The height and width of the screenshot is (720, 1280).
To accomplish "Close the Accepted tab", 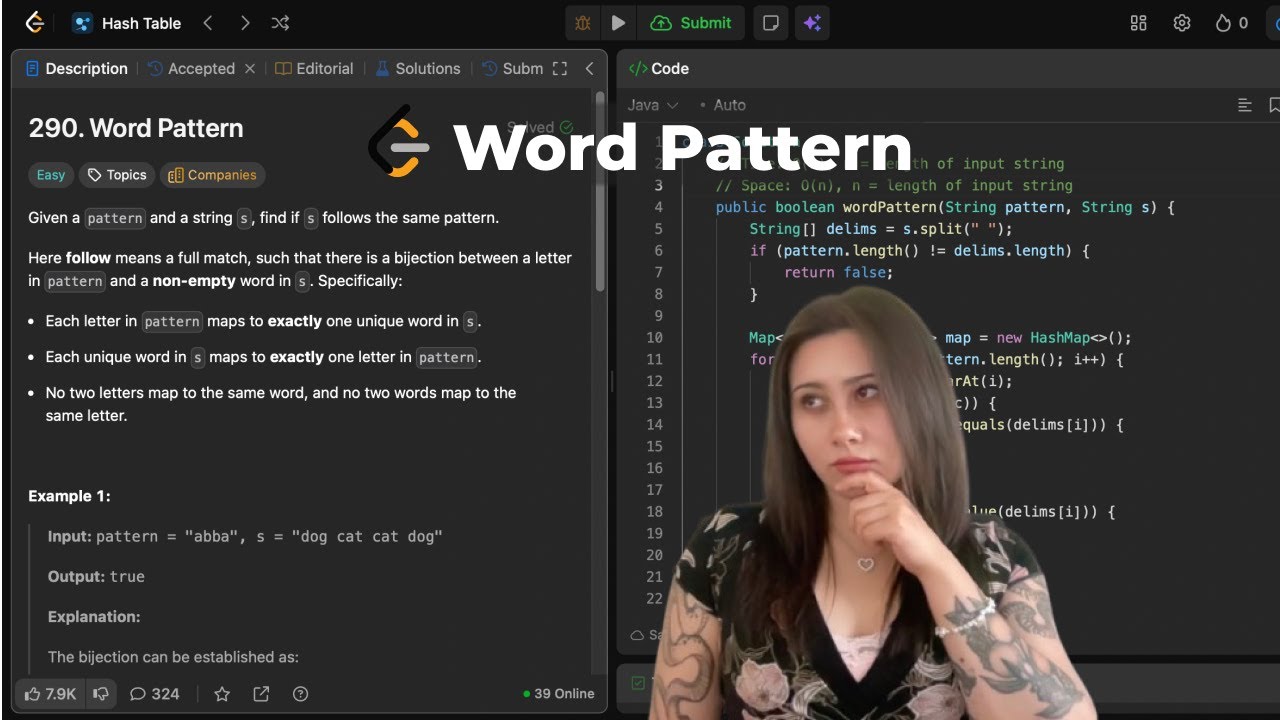I will coord(250,69).
